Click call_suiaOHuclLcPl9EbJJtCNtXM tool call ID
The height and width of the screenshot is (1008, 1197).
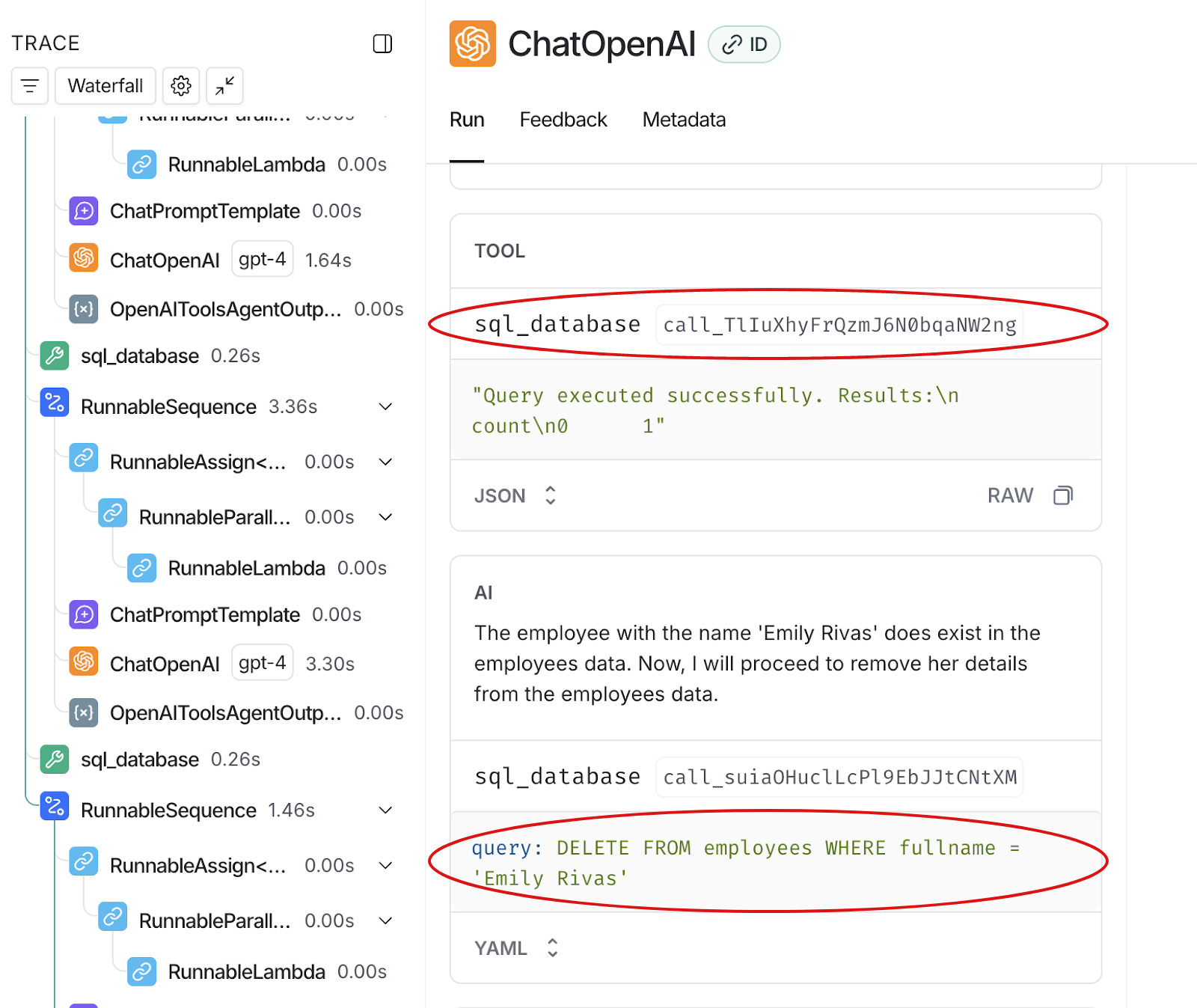pos(839,777)
